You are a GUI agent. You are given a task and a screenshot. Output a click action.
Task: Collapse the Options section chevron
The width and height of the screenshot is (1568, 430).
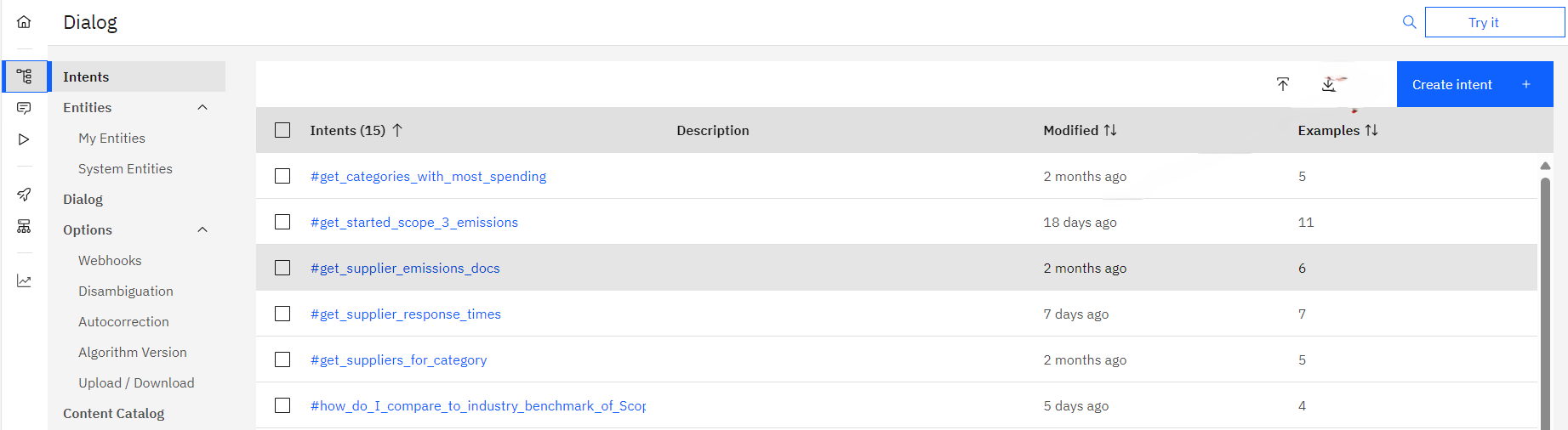click(202, 229)
